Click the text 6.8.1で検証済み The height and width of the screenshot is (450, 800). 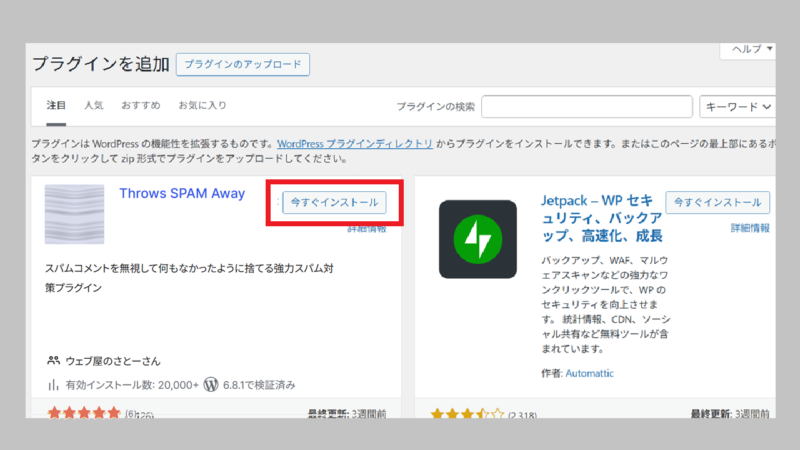click(x=259, y=385)
